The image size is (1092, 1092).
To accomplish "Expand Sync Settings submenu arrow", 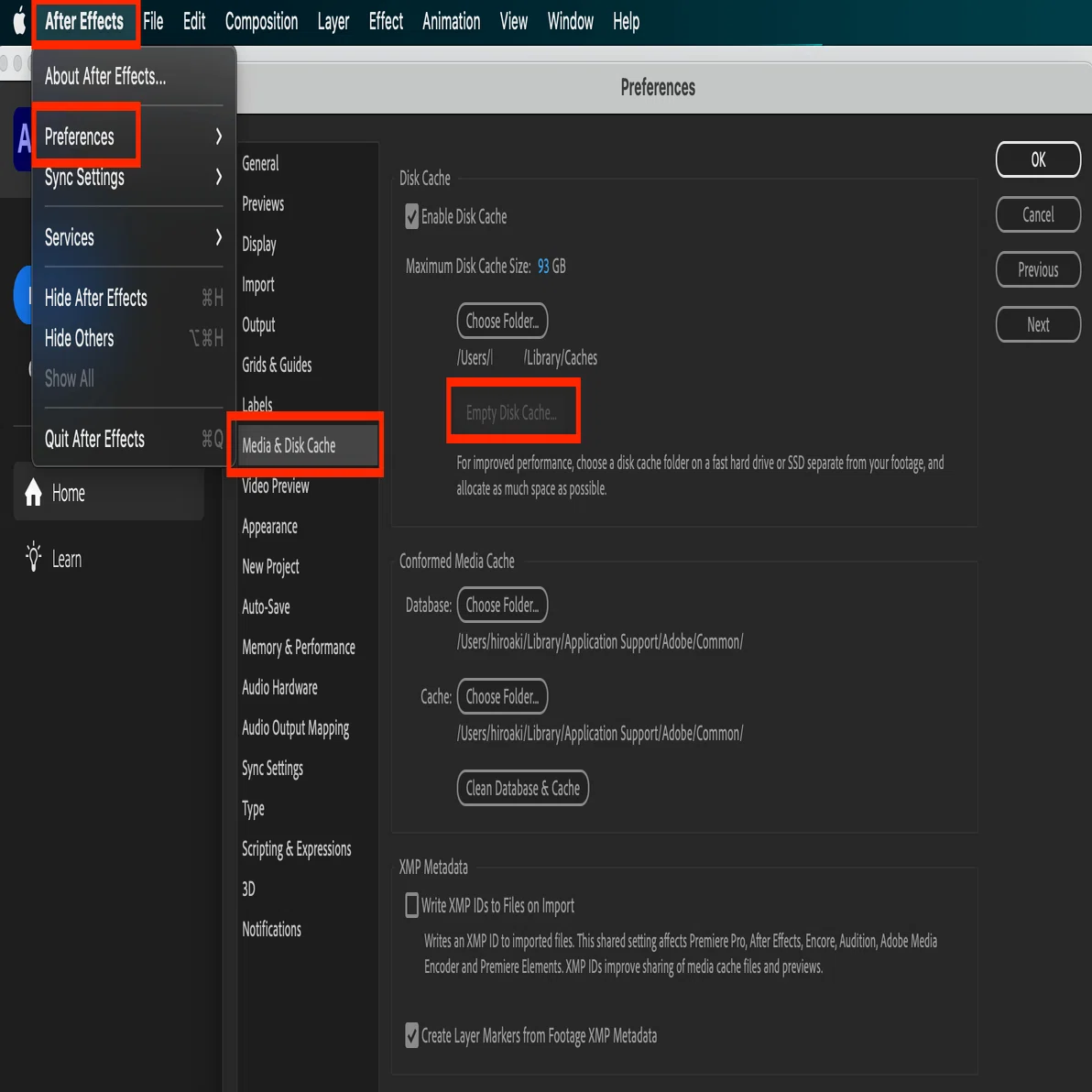I will click(218, 177).
